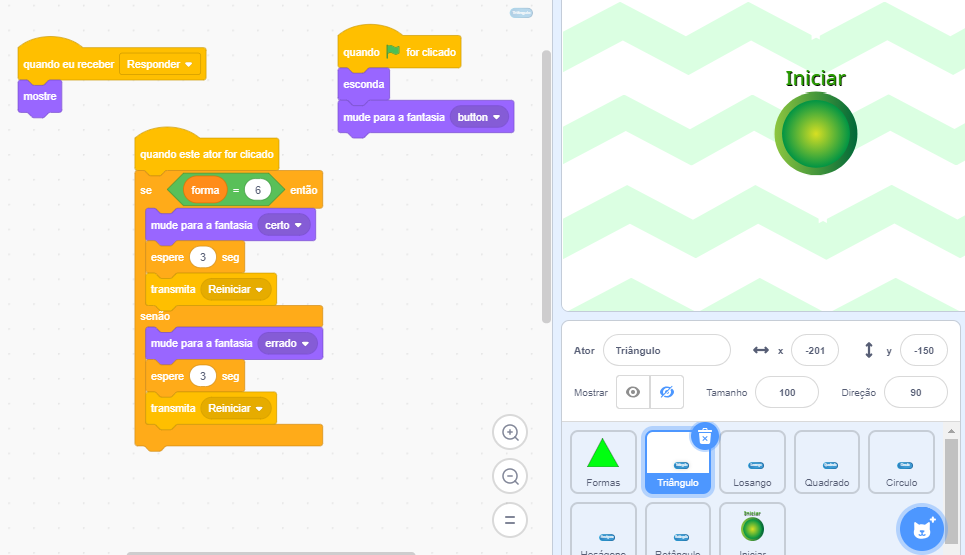Screen dimensions: 965x555
Task: Click the green Iniciar button on stage
Action: click(815, 133)
